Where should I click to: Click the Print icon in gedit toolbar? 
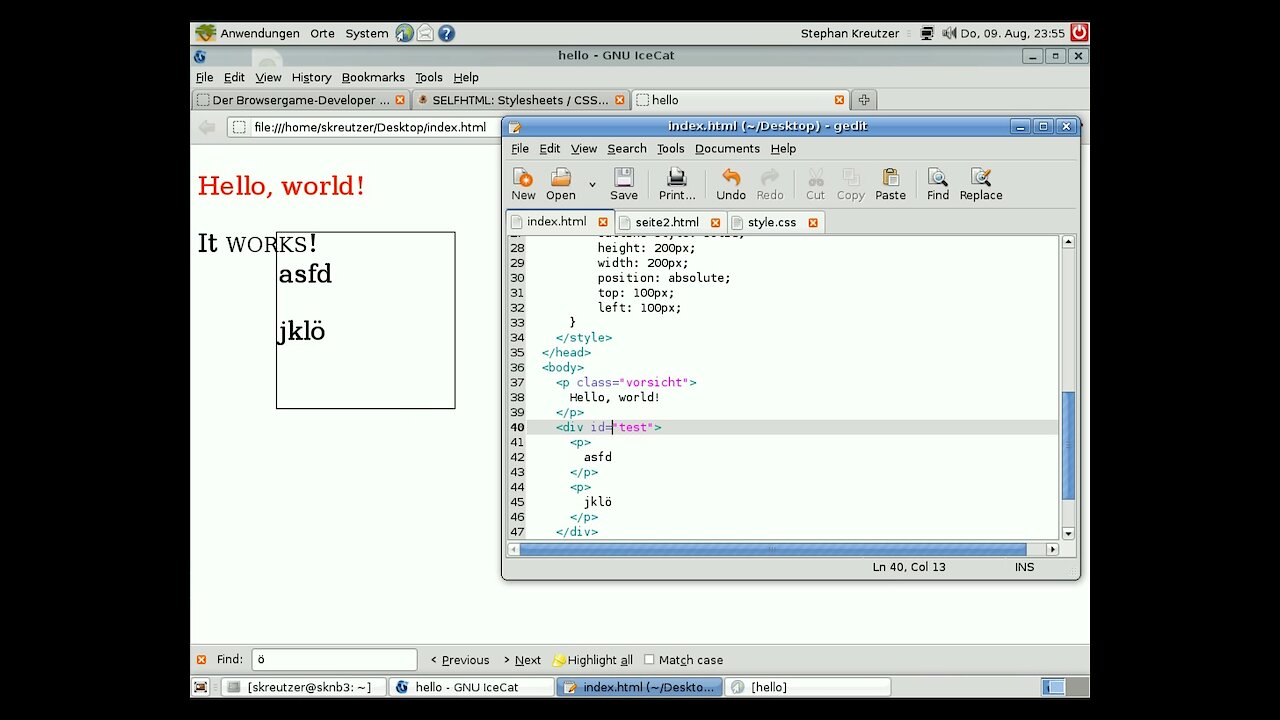pyautogui.click(x=677, y=184)
